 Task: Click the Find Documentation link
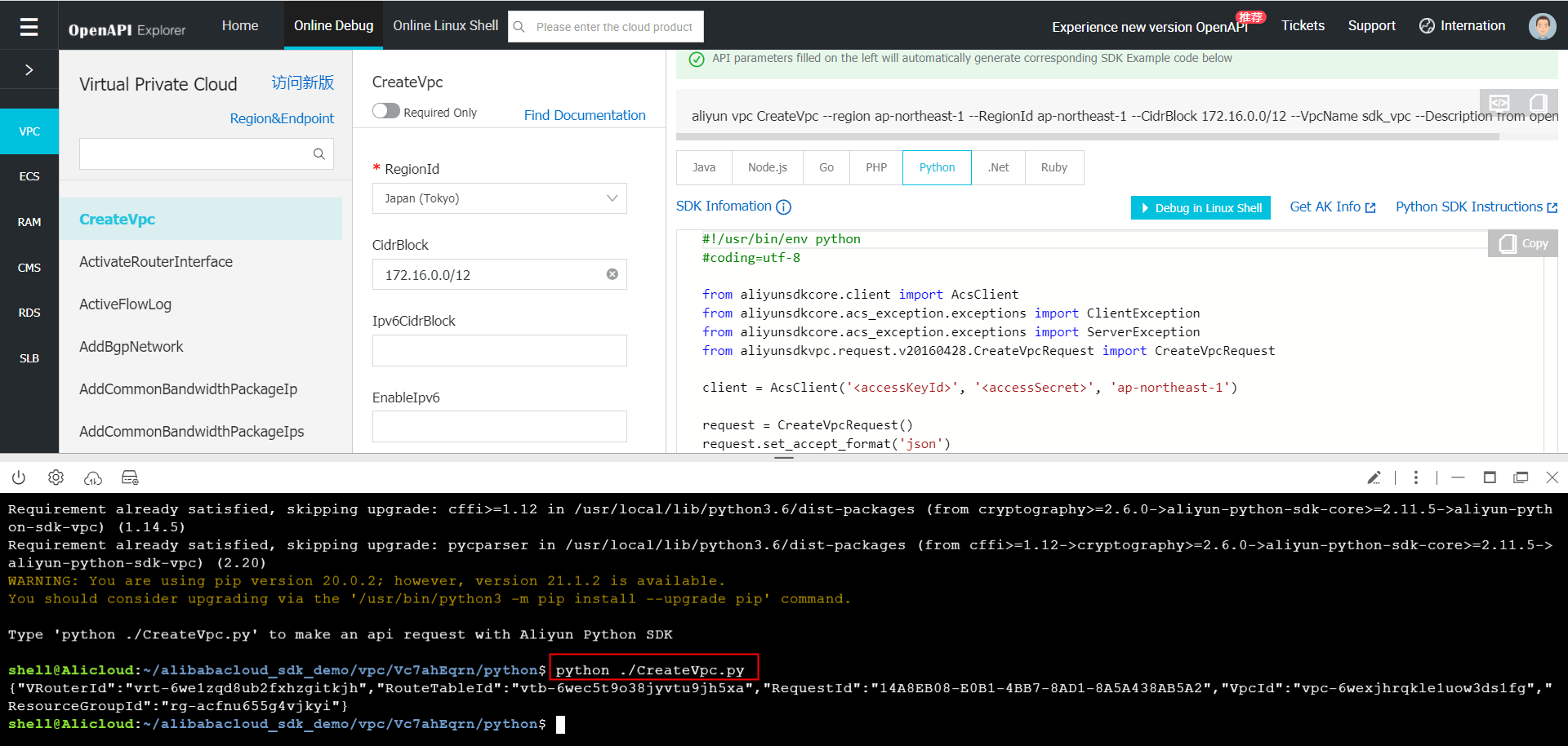[x=585, y=115]
